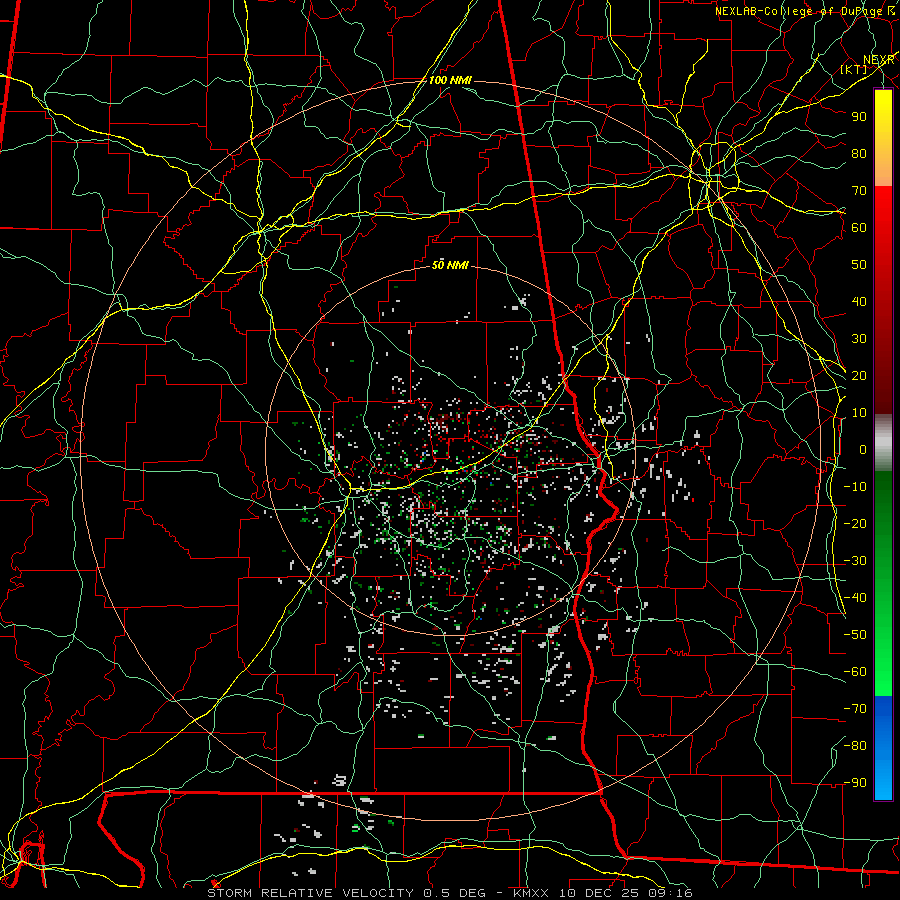
Task: Select the 50 NMI range ring label
Action: point(450,265)
